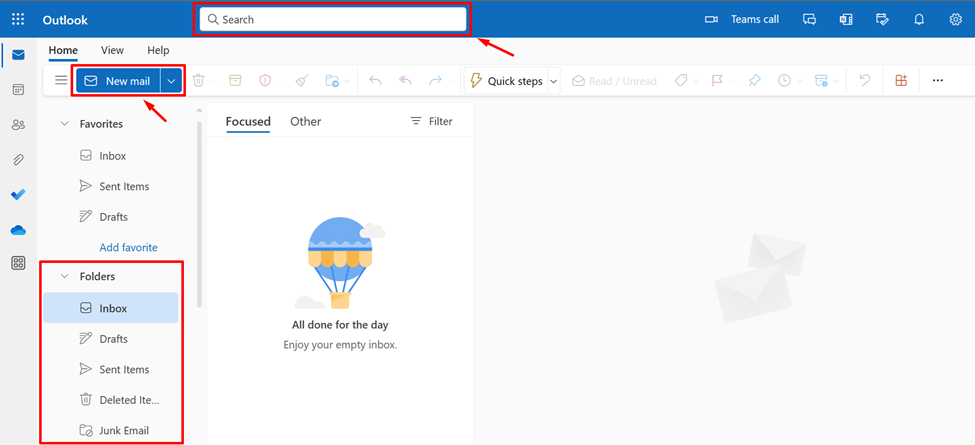Open the Snooze clock dropdown arrow
975x445 pixels.
point(800,81)
